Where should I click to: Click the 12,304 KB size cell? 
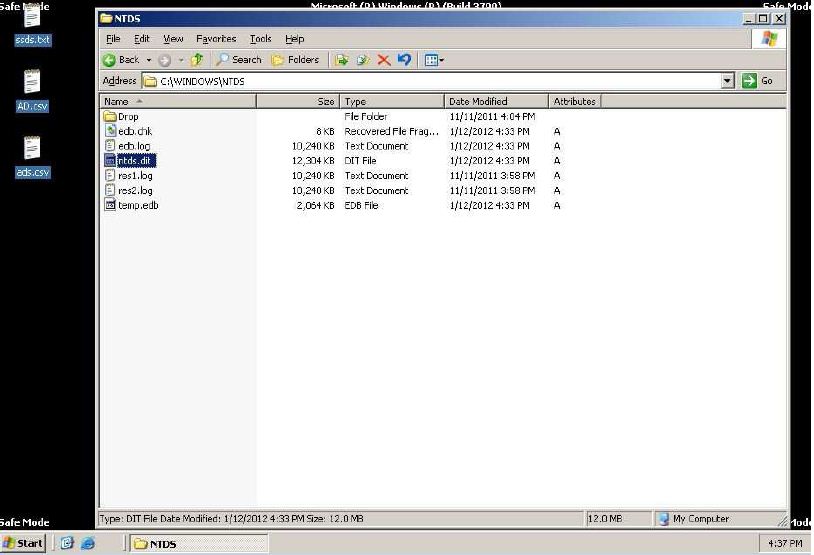click(313, 161)
